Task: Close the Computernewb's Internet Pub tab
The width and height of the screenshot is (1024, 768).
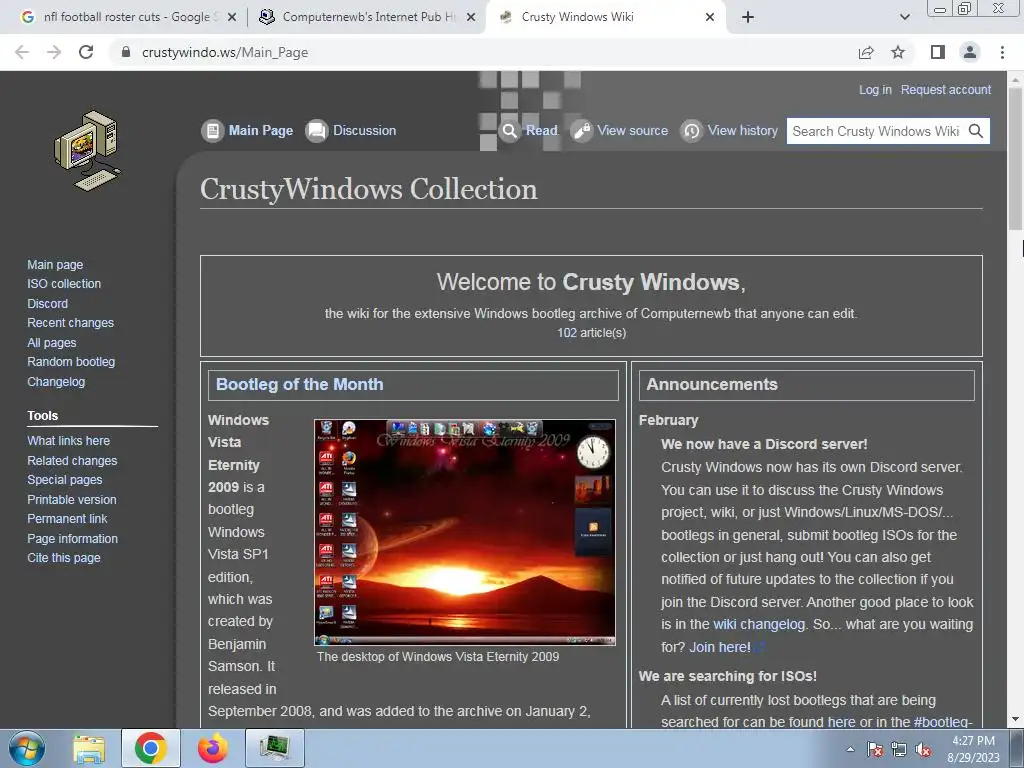Action: [x=471, y=17]
